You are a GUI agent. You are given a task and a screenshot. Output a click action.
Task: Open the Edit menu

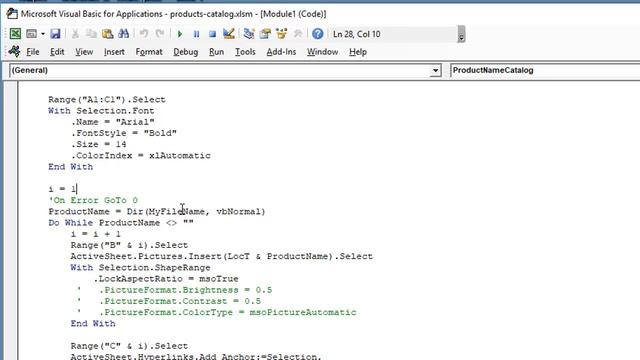pos(57,52)
